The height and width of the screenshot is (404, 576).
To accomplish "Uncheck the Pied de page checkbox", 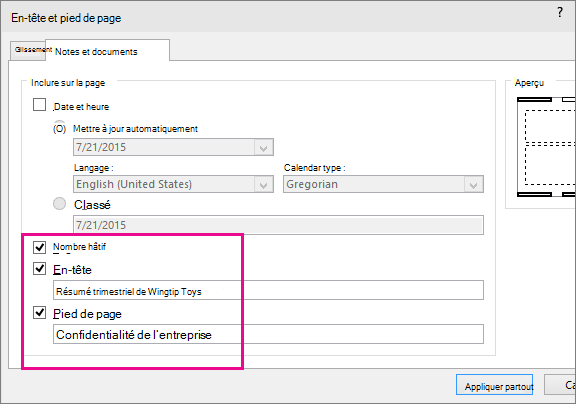I will [39, 313].
